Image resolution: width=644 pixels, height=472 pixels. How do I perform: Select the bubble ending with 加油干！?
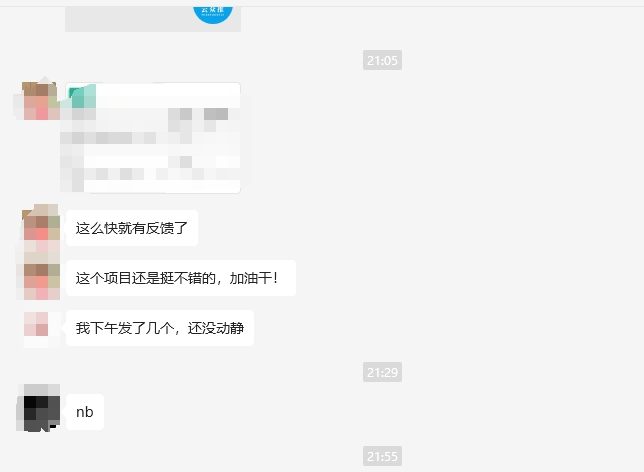point(181,278)
